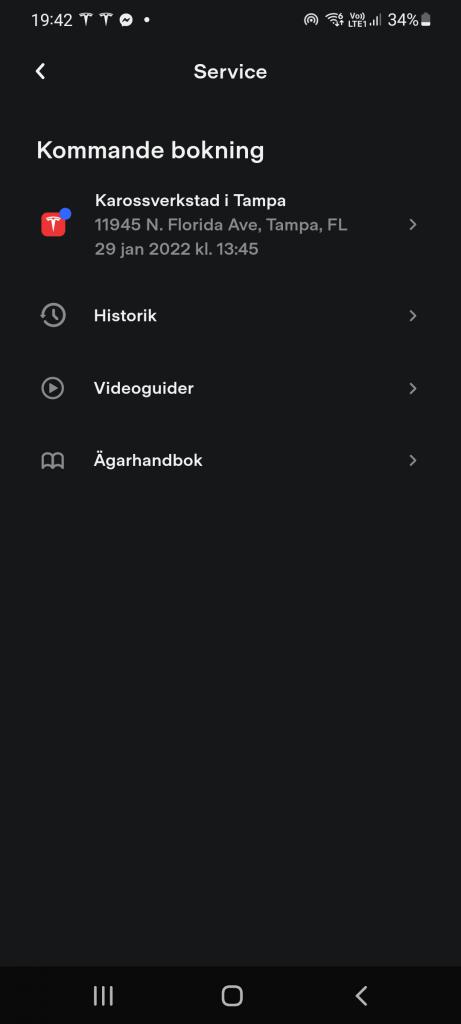Tap the first Tesla notification icon

coord(86,20)
